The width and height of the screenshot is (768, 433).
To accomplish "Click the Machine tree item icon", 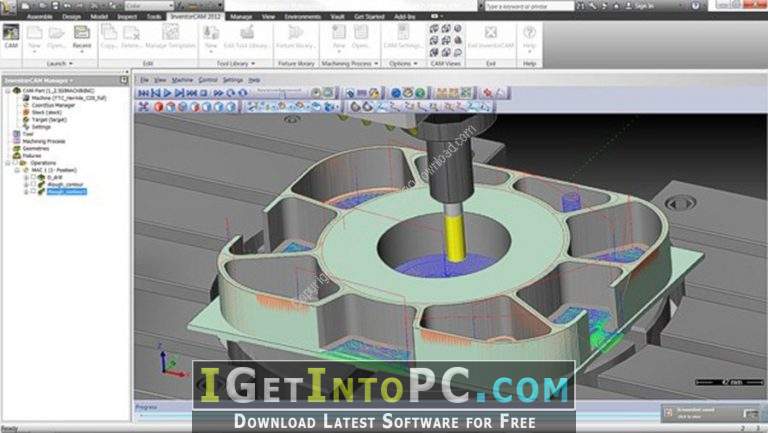I will point(26,98).
